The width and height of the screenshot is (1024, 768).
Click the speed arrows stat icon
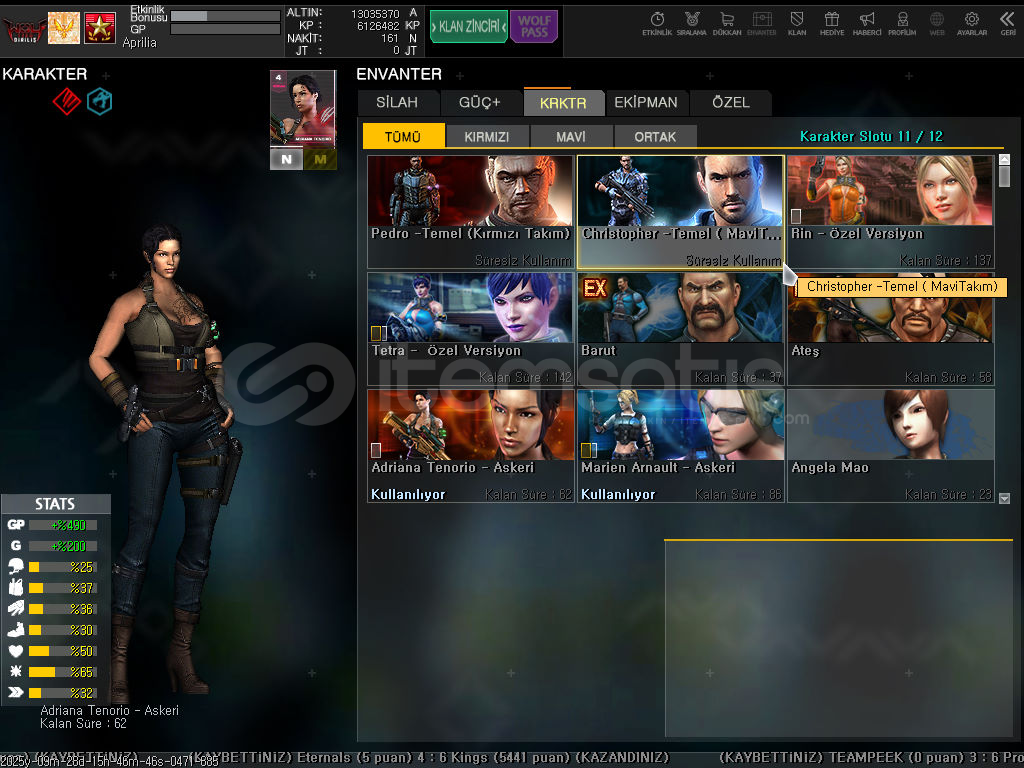[x=16, y=692]
